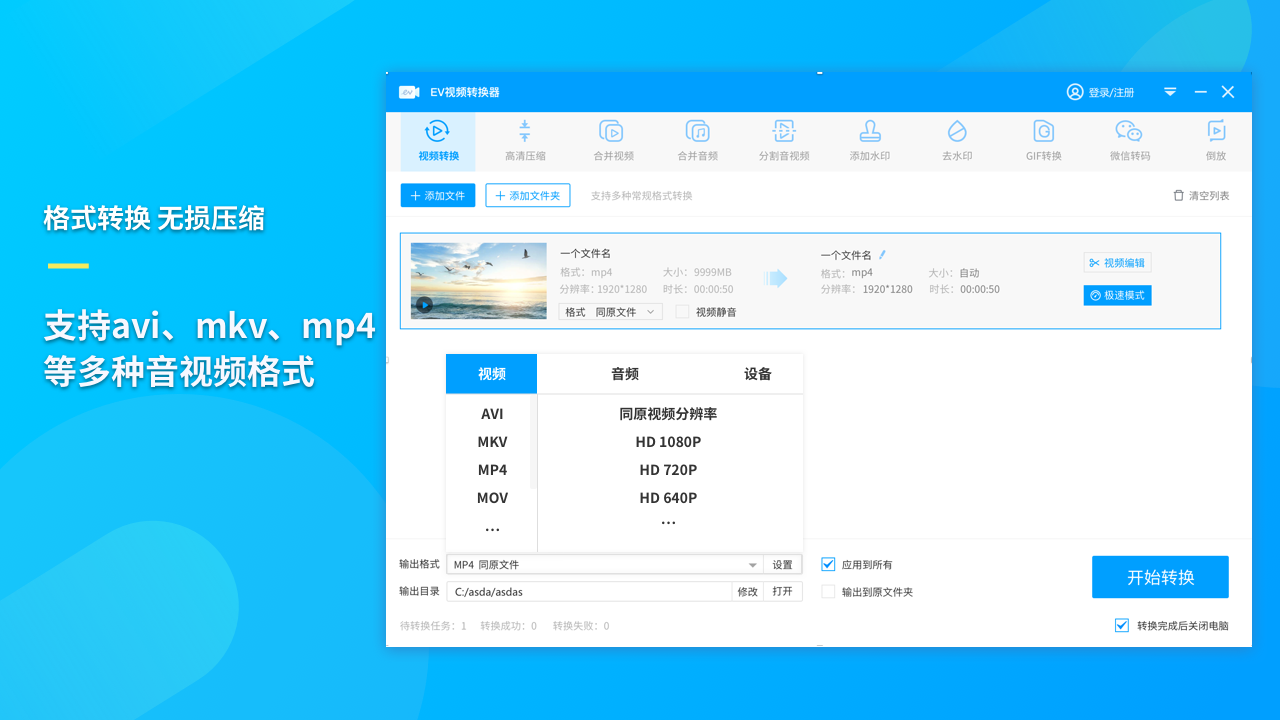Open the 输出格式 MP4 combo box
Image resolution: width=1280 pixels, height=720 pixels.
[604, 565]
